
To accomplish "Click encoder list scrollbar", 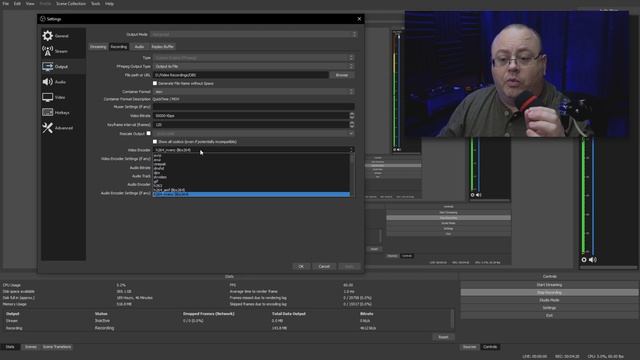I will coord(352,175).
